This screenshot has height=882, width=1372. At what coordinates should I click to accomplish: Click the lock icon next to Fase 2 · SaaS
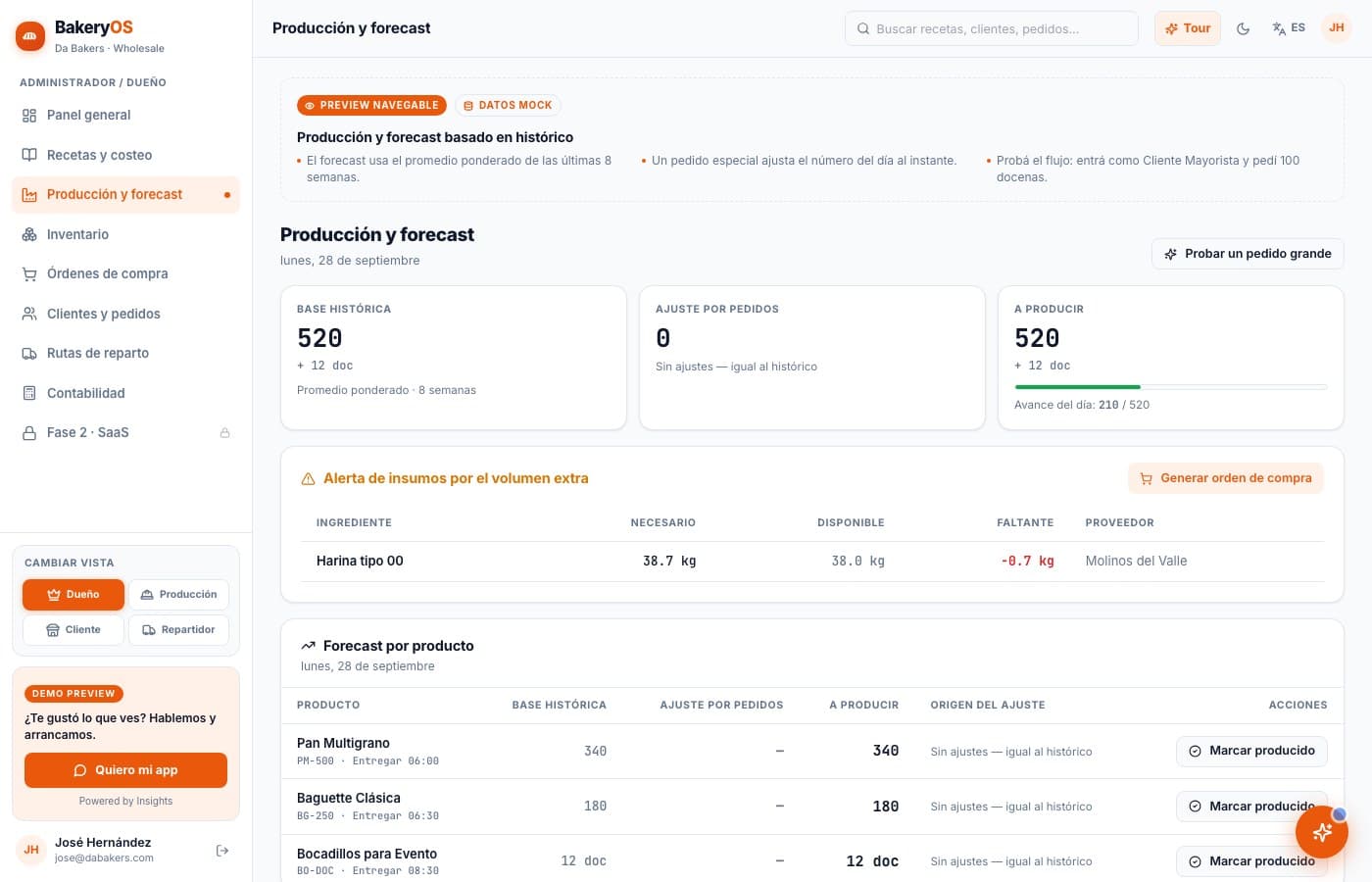point(224,433)
